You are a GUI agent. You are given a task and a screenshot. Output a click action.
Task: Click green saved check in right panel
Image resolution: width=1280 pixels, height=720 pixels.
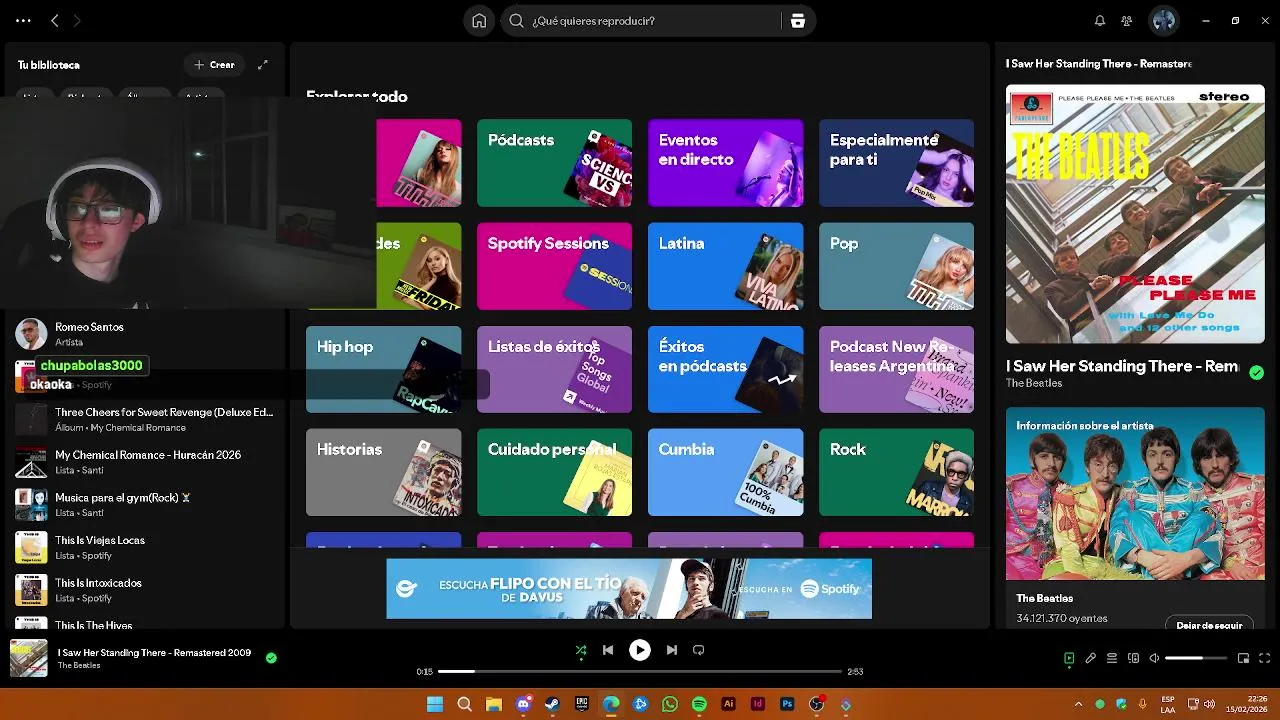pos(1256,372)
